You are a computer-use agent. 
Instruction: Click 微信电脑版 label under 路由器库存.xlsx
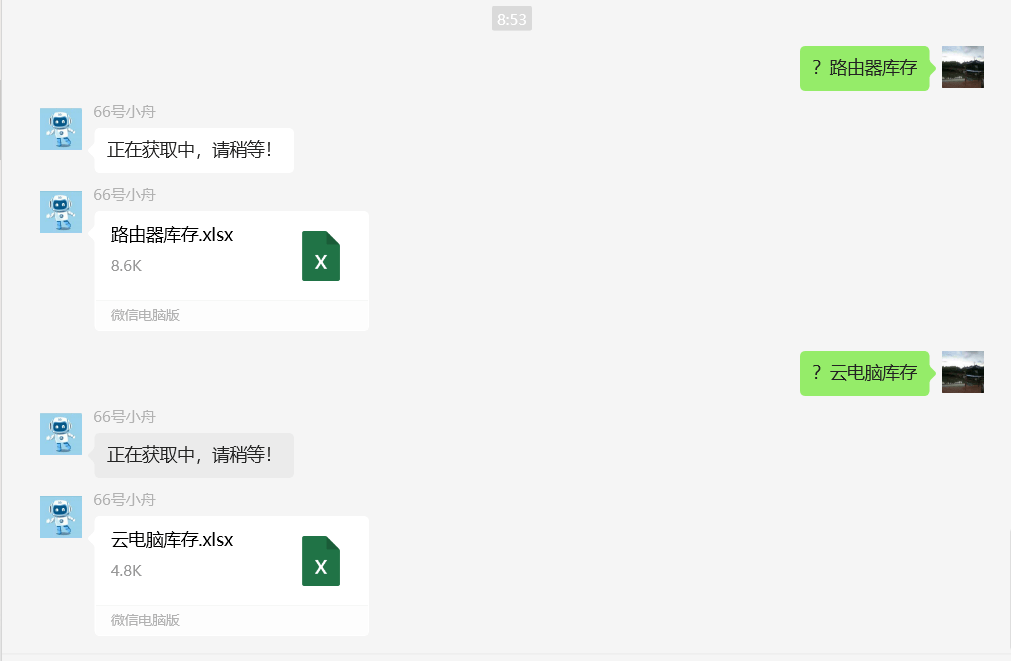[x=145, y=315]
